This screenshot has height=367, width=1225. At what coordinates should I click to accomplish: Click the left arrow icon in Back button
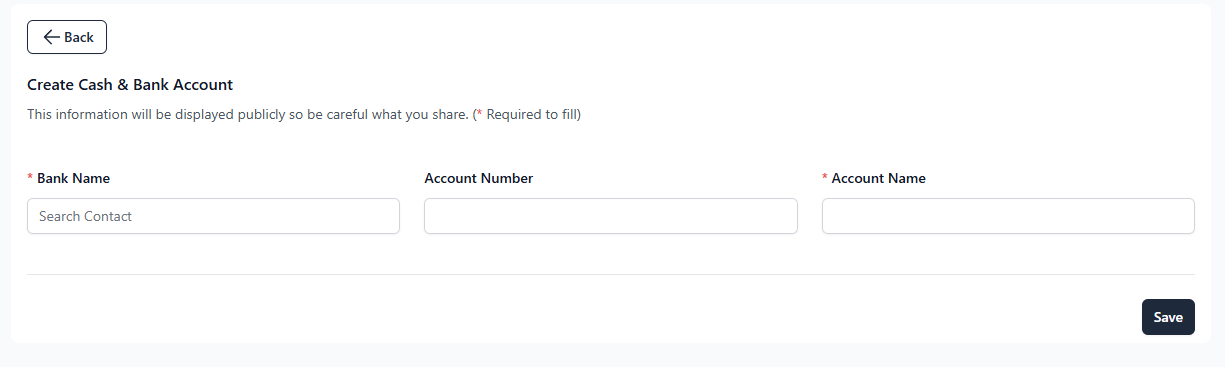51,37
